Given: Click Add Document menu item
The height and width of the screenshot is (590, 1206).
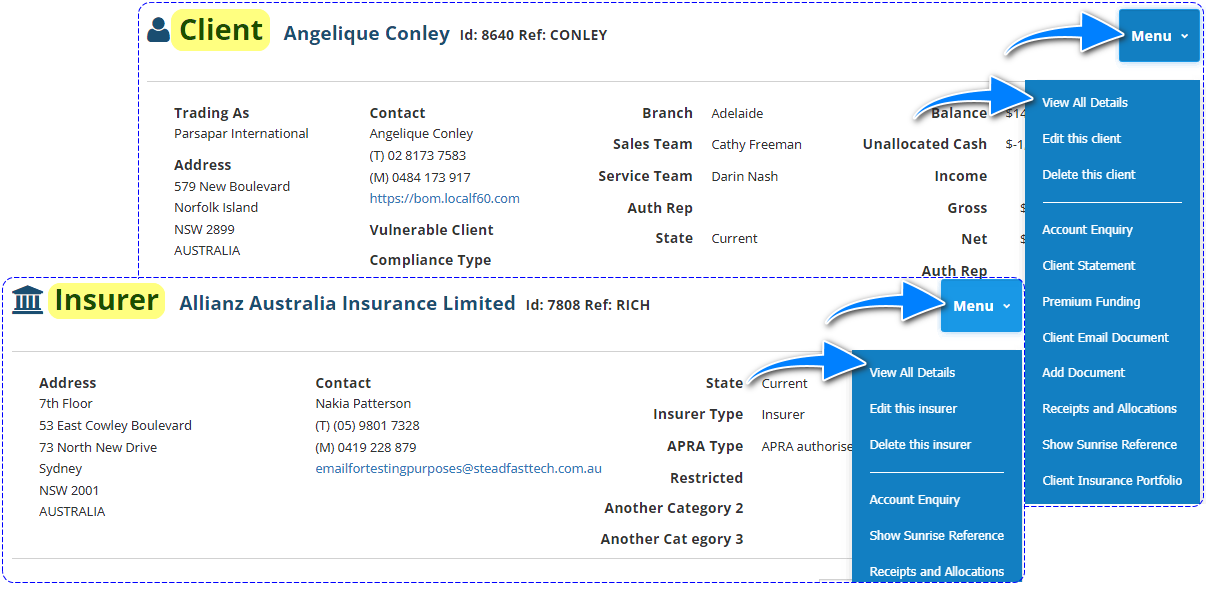Looking at the screenshot, I should (1083, 372).
